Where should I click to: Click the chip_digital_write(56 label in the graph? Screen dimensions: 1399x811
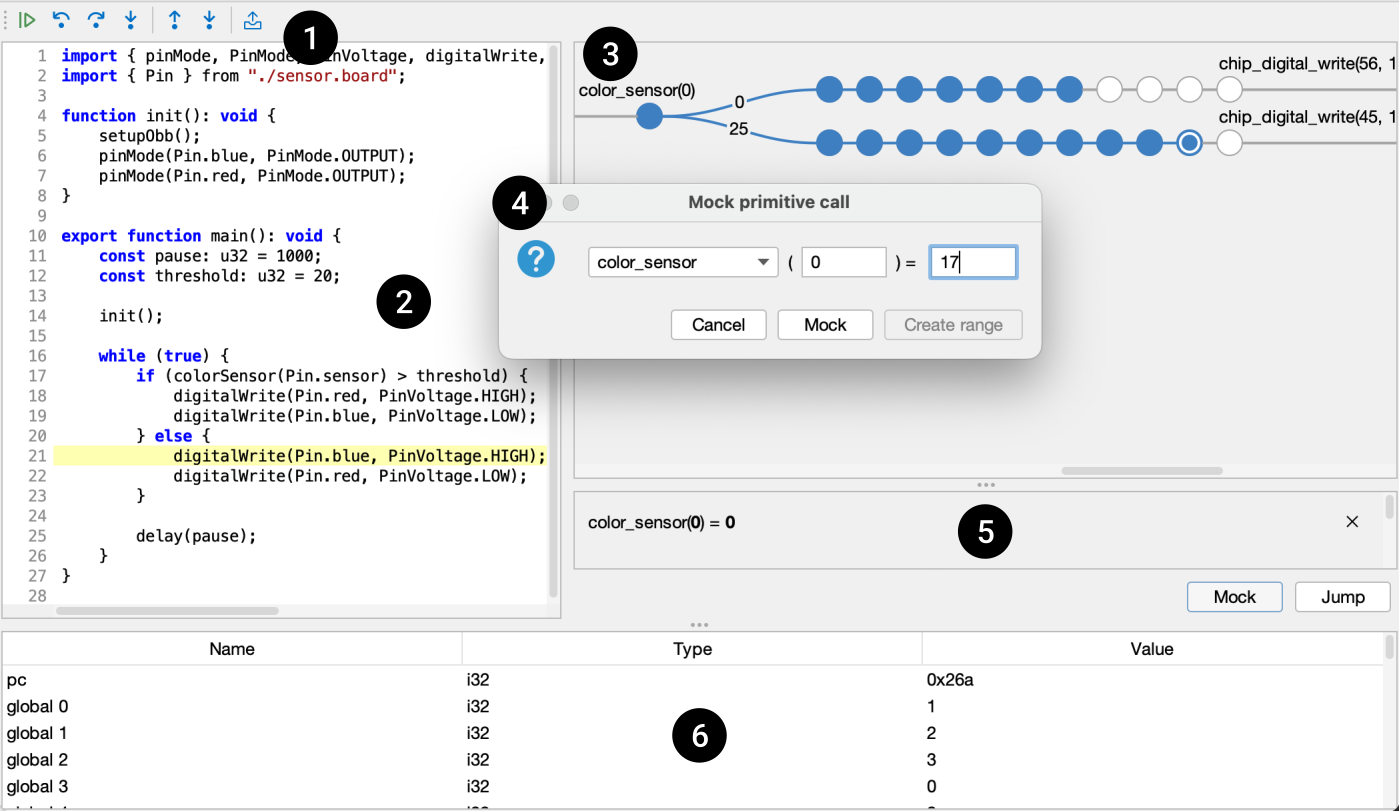pyautogui.click(x=1307, y=64)
